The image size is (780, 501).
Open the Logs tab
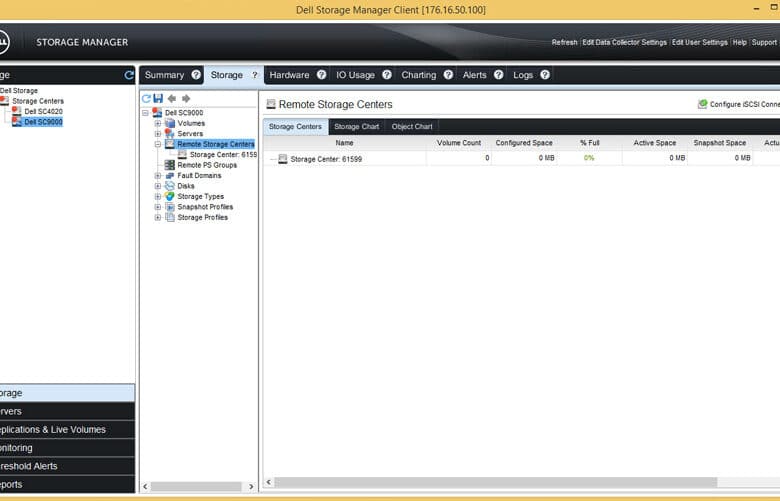[x=523, y=75]
